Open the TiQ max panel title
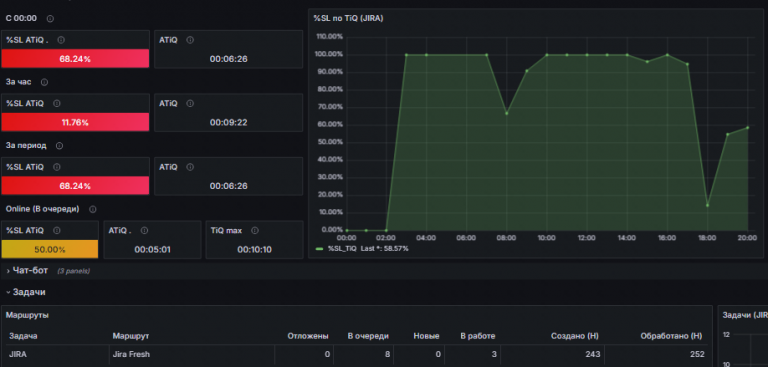This screenshot has width=768, height=367. 226,230
